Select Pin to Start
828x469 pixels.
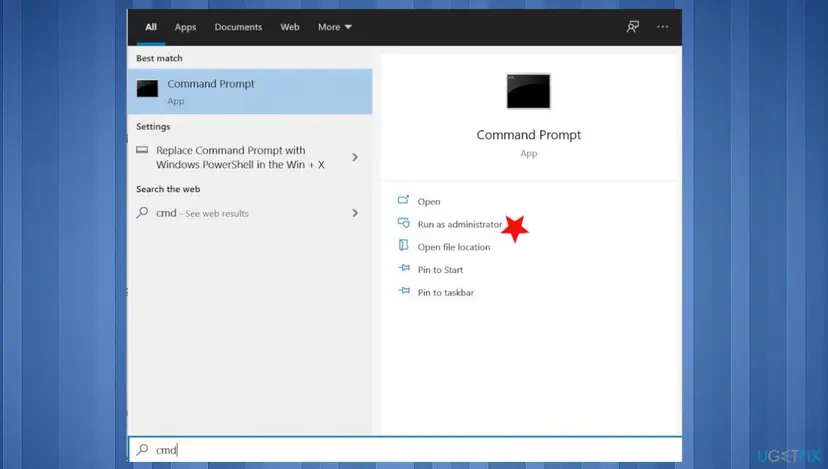440,270
